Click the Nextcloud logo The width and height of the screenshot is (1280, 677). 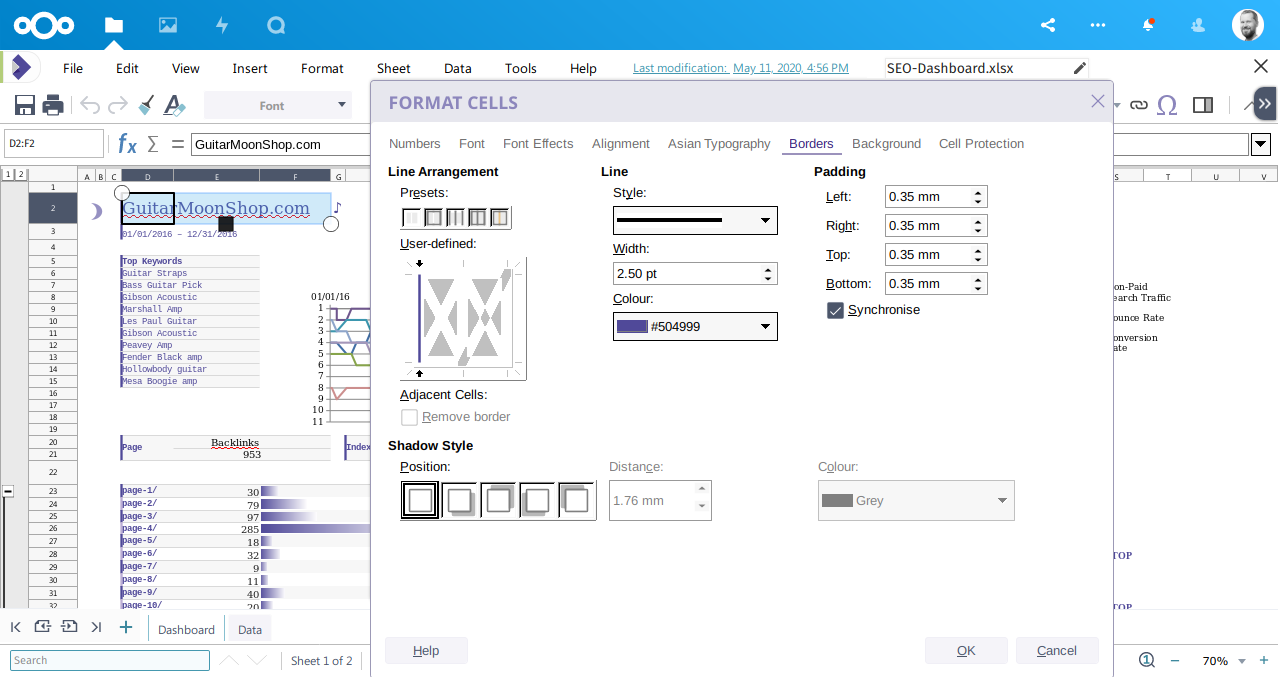45,25
